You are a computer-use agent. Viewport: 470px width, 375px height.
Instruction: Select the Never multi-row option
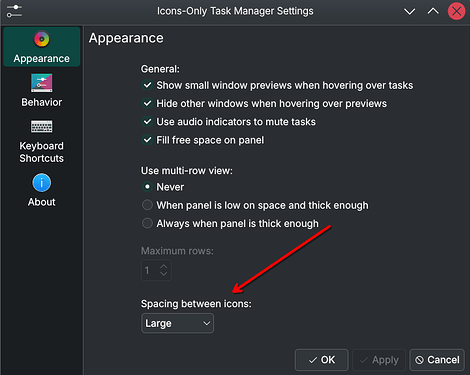coord(147,187)
